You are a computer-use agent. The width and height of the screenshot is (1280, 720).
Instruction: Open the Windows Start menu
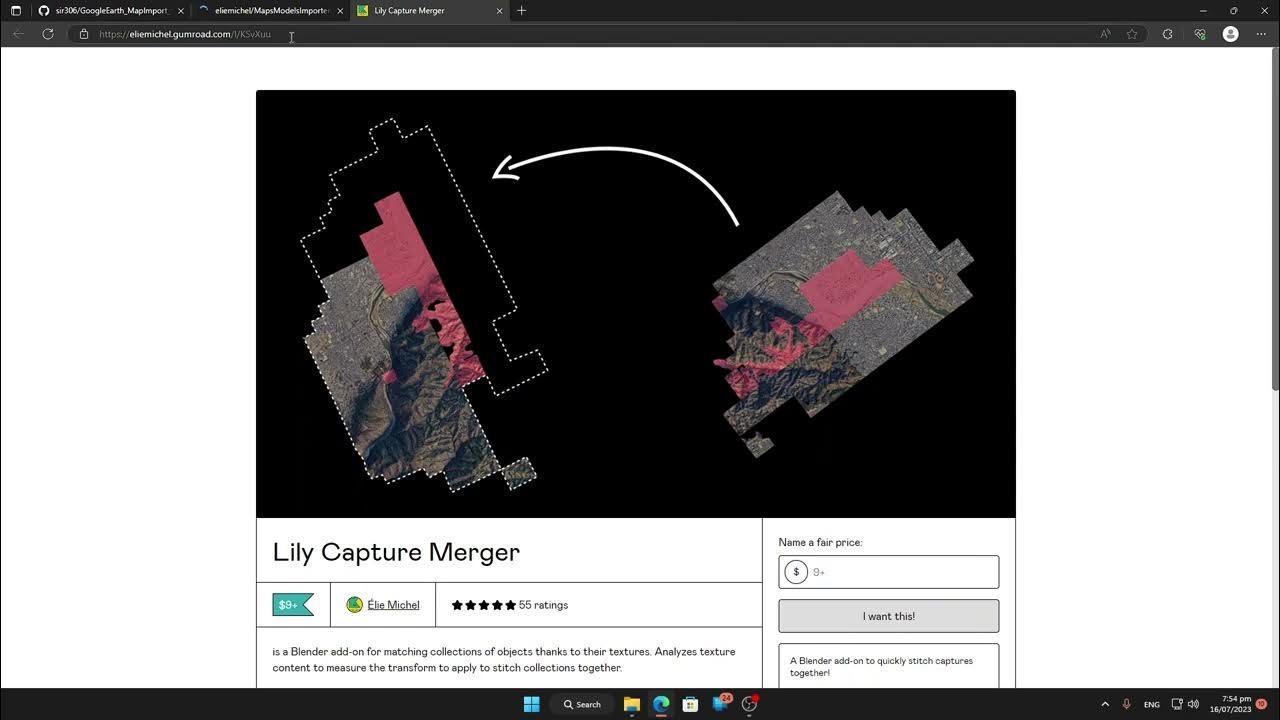[531, 704]
